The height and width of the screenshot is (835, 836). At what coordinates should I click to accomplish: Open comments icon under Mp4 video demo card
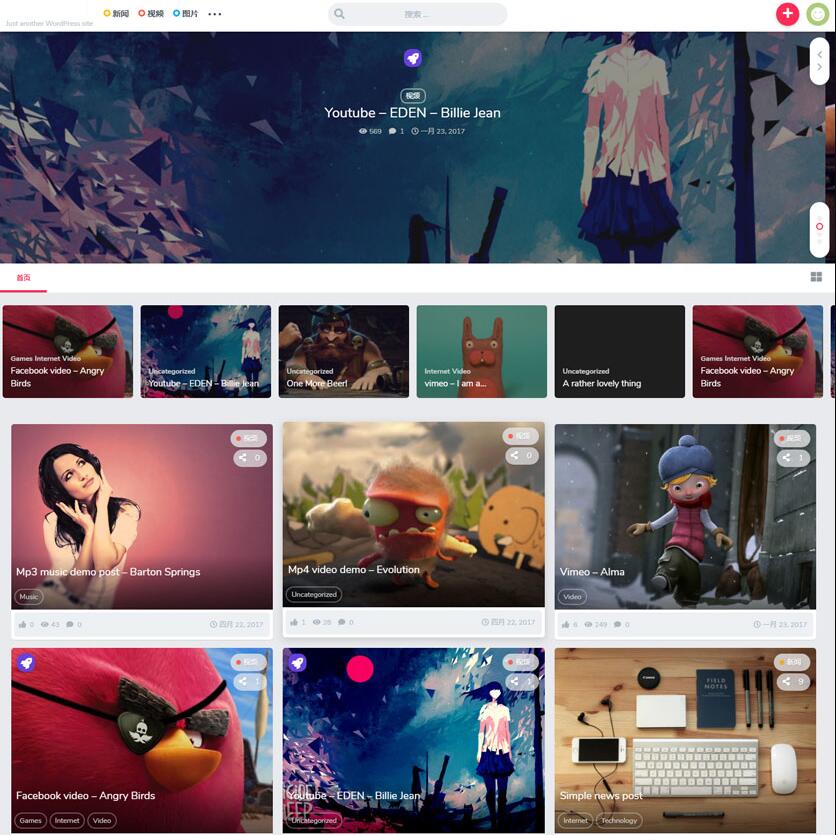pos(342,622)
